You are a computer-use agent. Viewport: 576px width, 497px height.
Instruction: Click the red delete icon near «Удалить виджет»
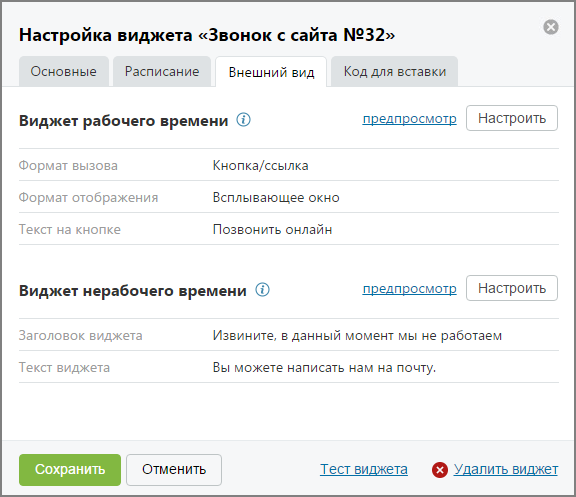440,469
